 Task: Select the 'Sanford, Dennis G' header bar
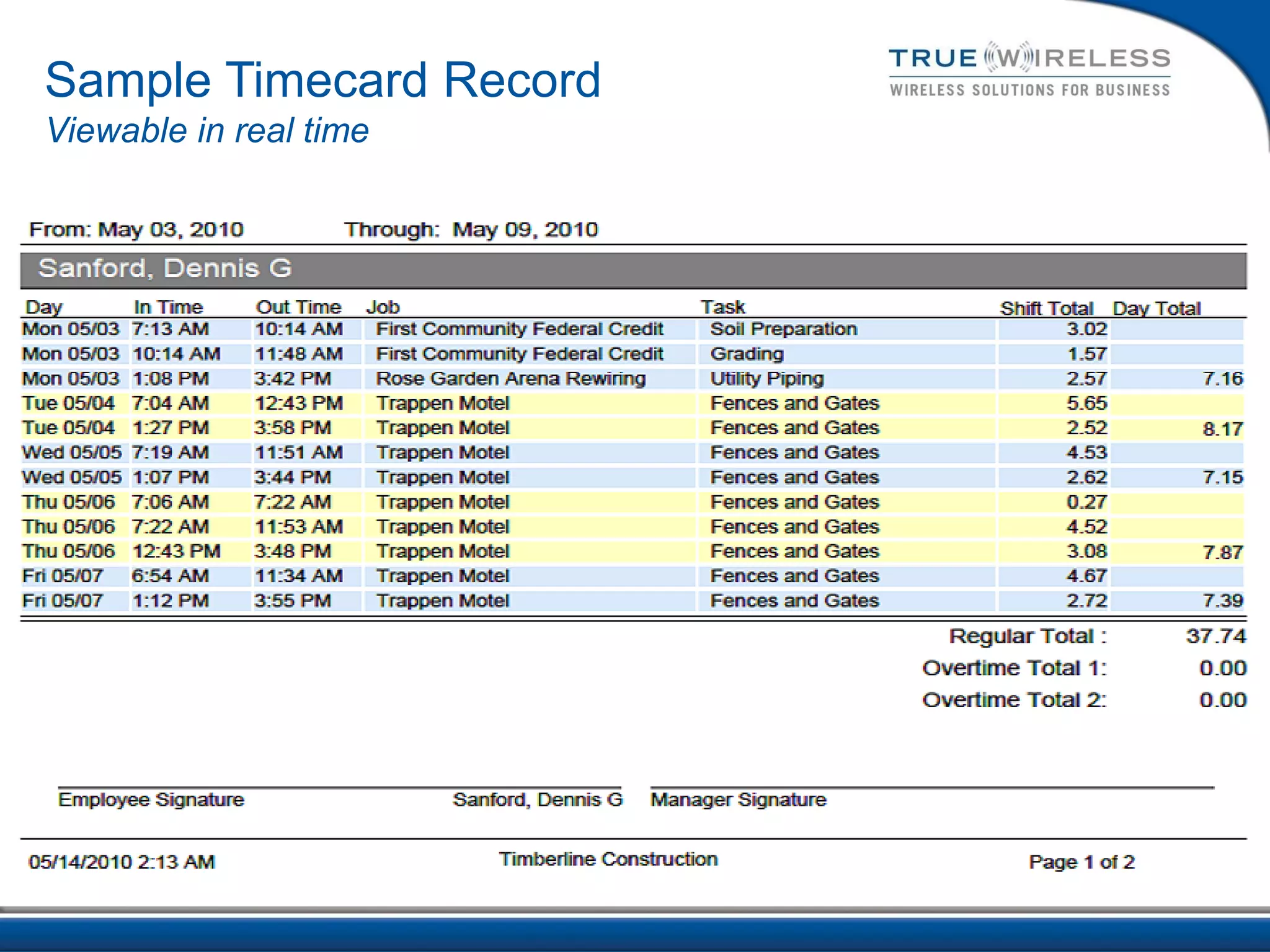(633, 270)
